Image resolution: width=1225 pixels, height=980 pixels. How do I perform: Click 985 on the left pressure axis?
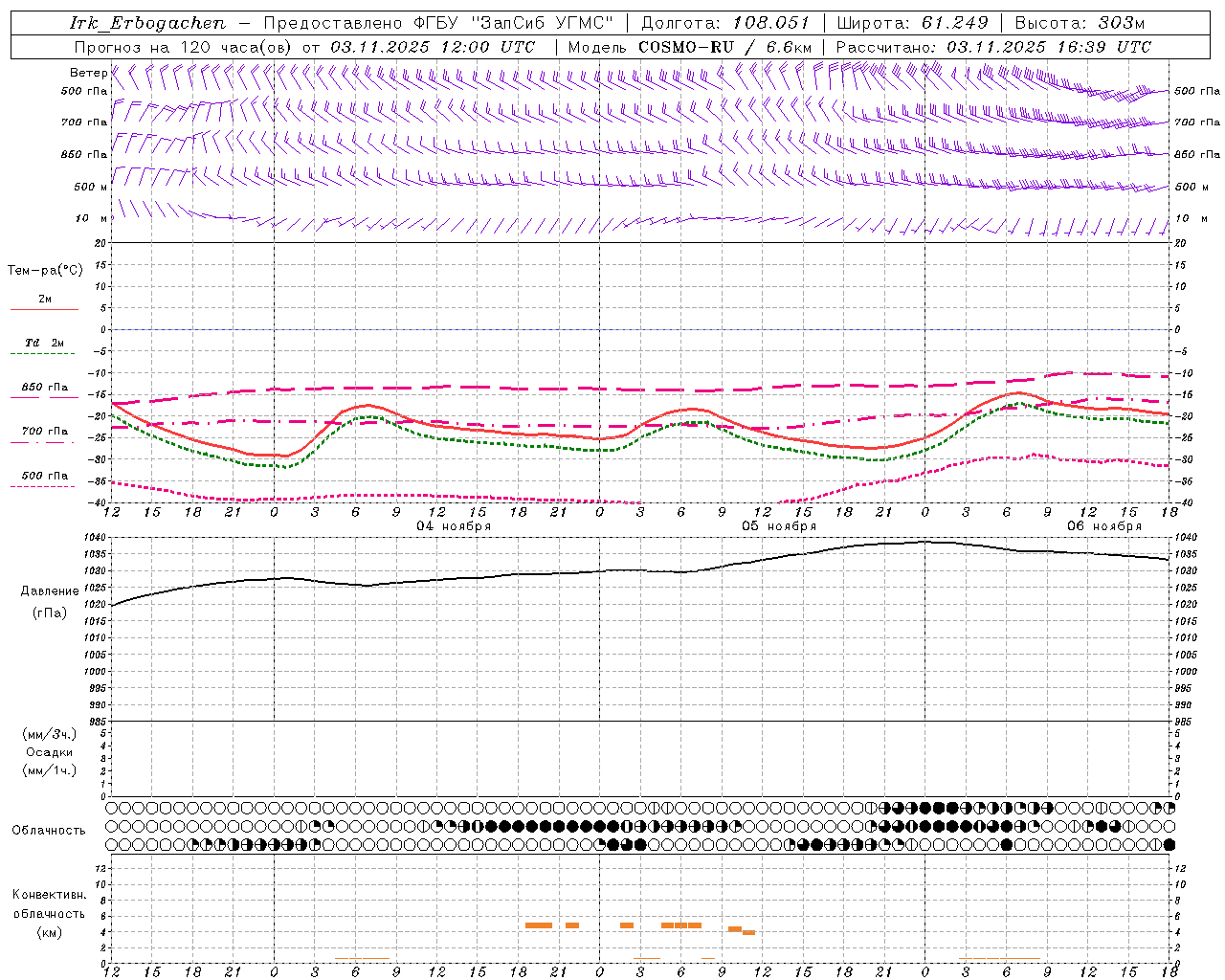(100, 722)
